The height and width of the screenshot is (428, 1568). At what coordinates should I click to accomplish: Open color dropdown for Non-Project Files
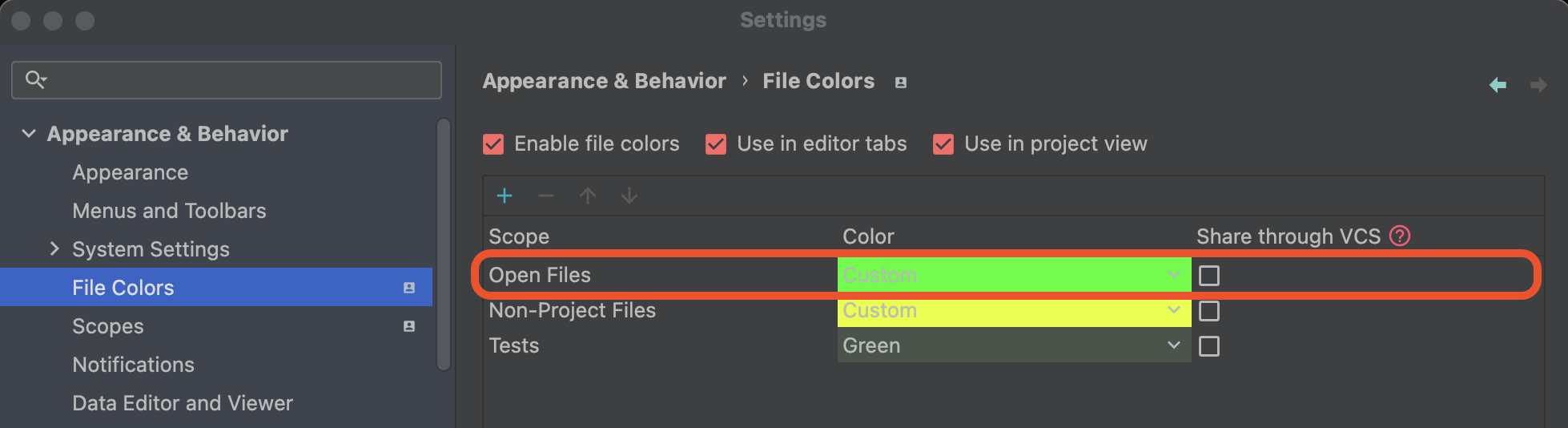[1174, 310]
